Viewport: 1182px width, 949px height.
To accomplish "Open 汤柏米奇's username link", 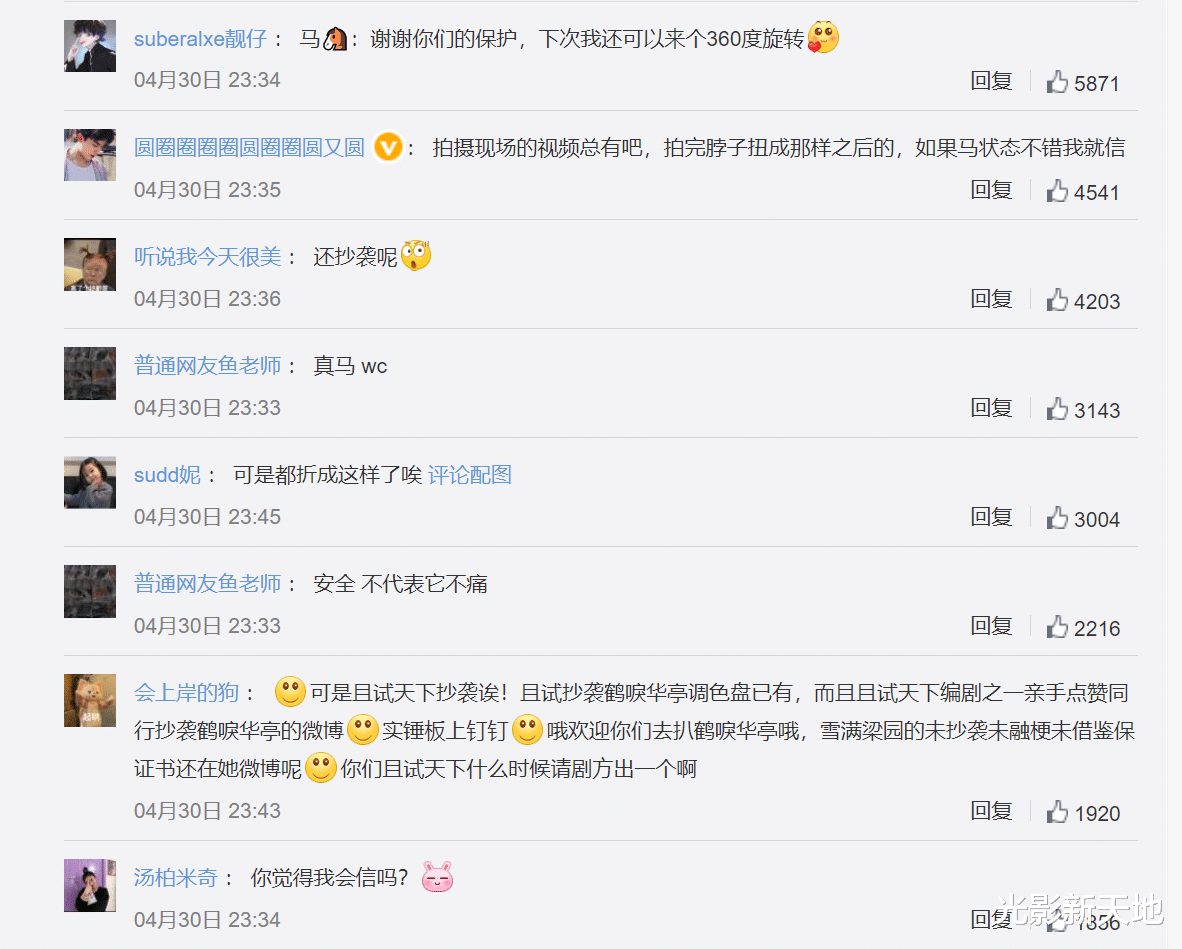I will (x=176, y=877).
